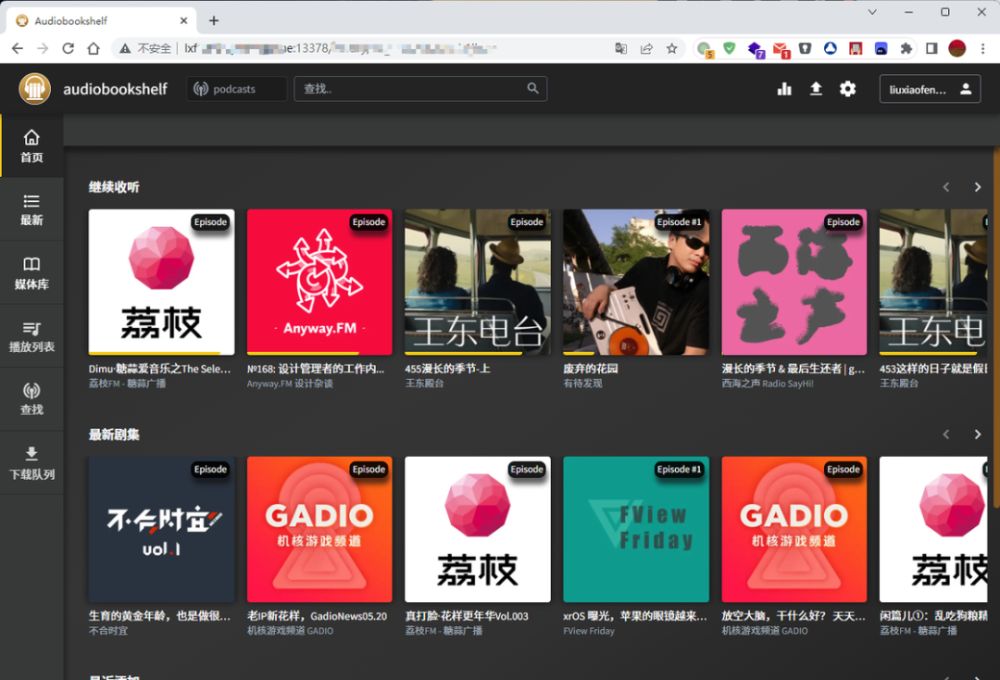
Task: Click the 有待发现 podcast name
Action: [x=582, y=383]
